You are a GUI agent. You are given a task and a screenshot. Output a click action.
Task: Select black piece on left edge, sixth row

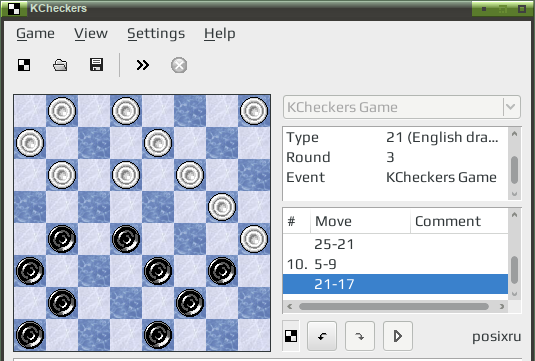coord(30,271)
